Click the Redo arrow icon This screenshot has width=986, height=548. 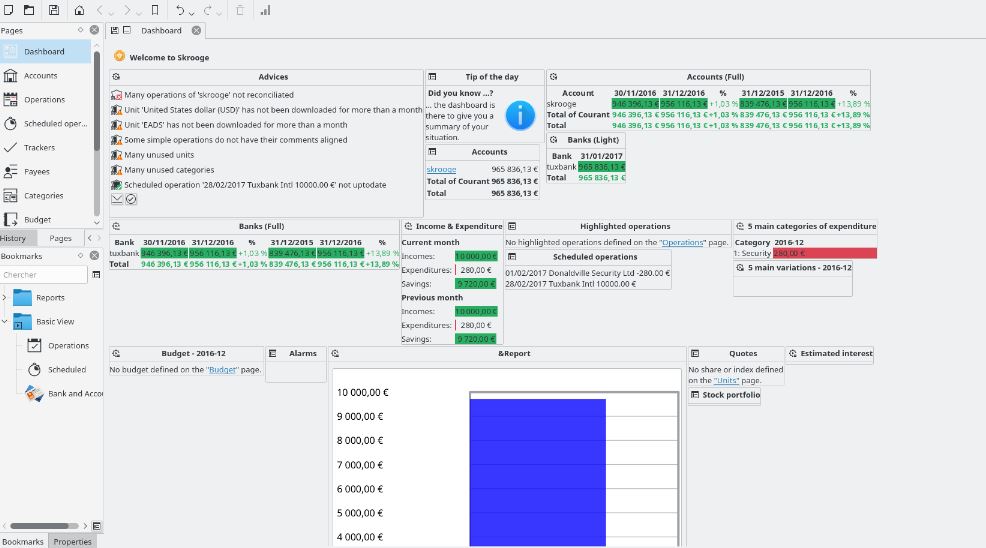click(x=209, y=10)
